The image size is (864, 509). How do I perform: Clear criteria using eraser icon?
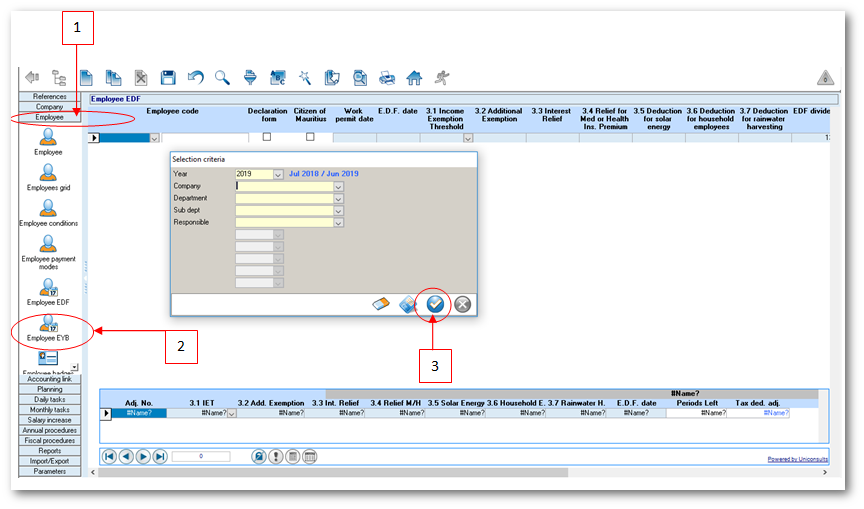(380, 304)
